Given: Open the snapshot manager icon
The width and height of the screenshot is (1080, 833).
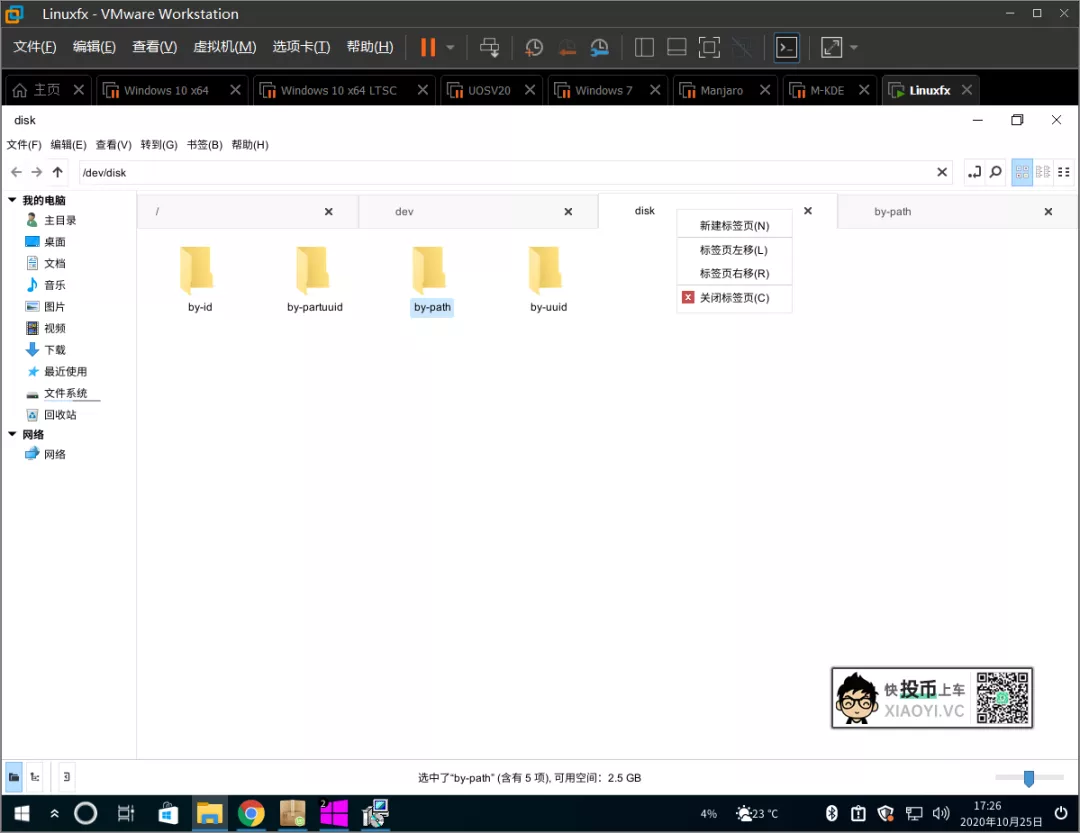Looking at the screenshot, I should [601, 47].
